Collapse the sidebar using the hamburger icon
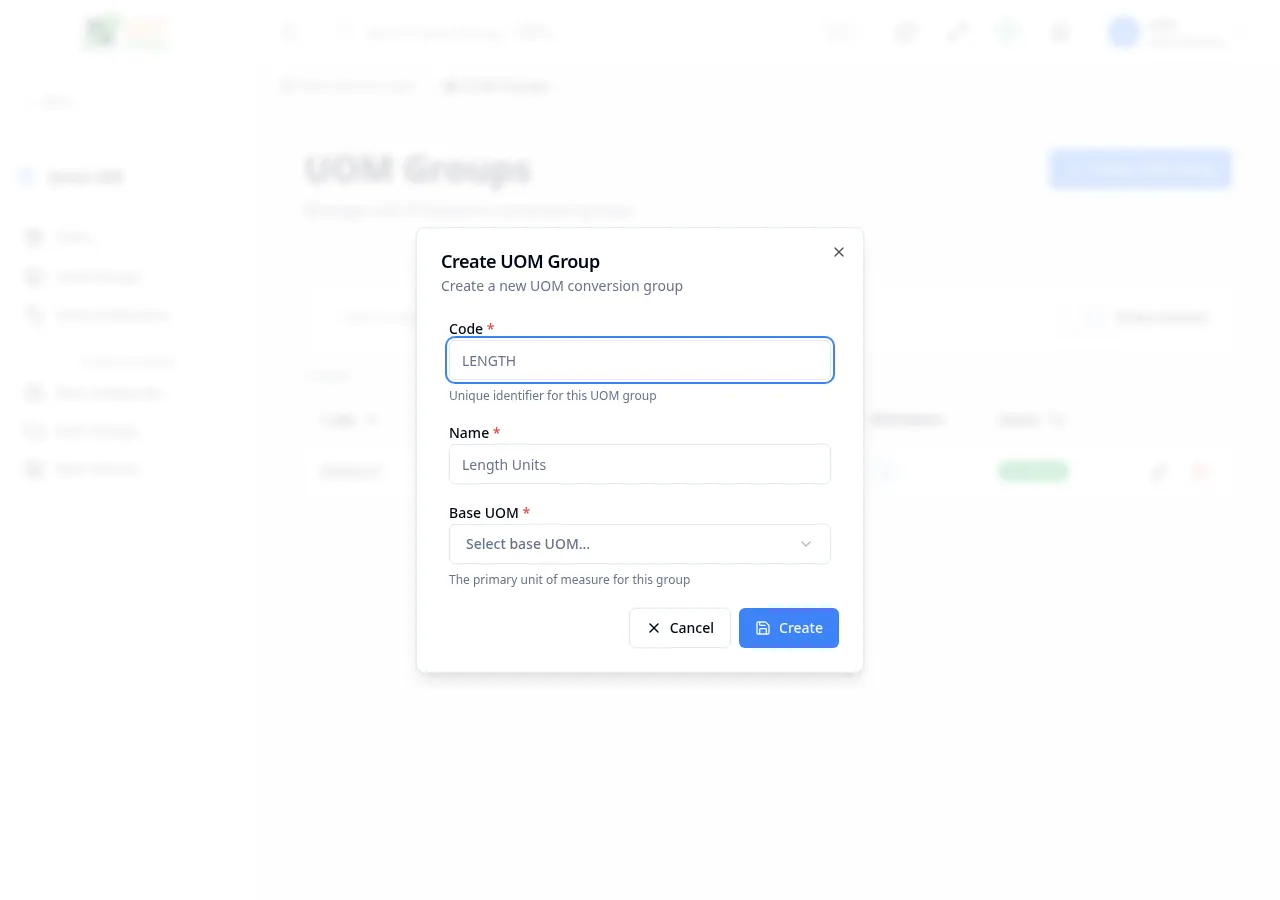This screenshot has width=1280, height=900. tap(290, 32)
